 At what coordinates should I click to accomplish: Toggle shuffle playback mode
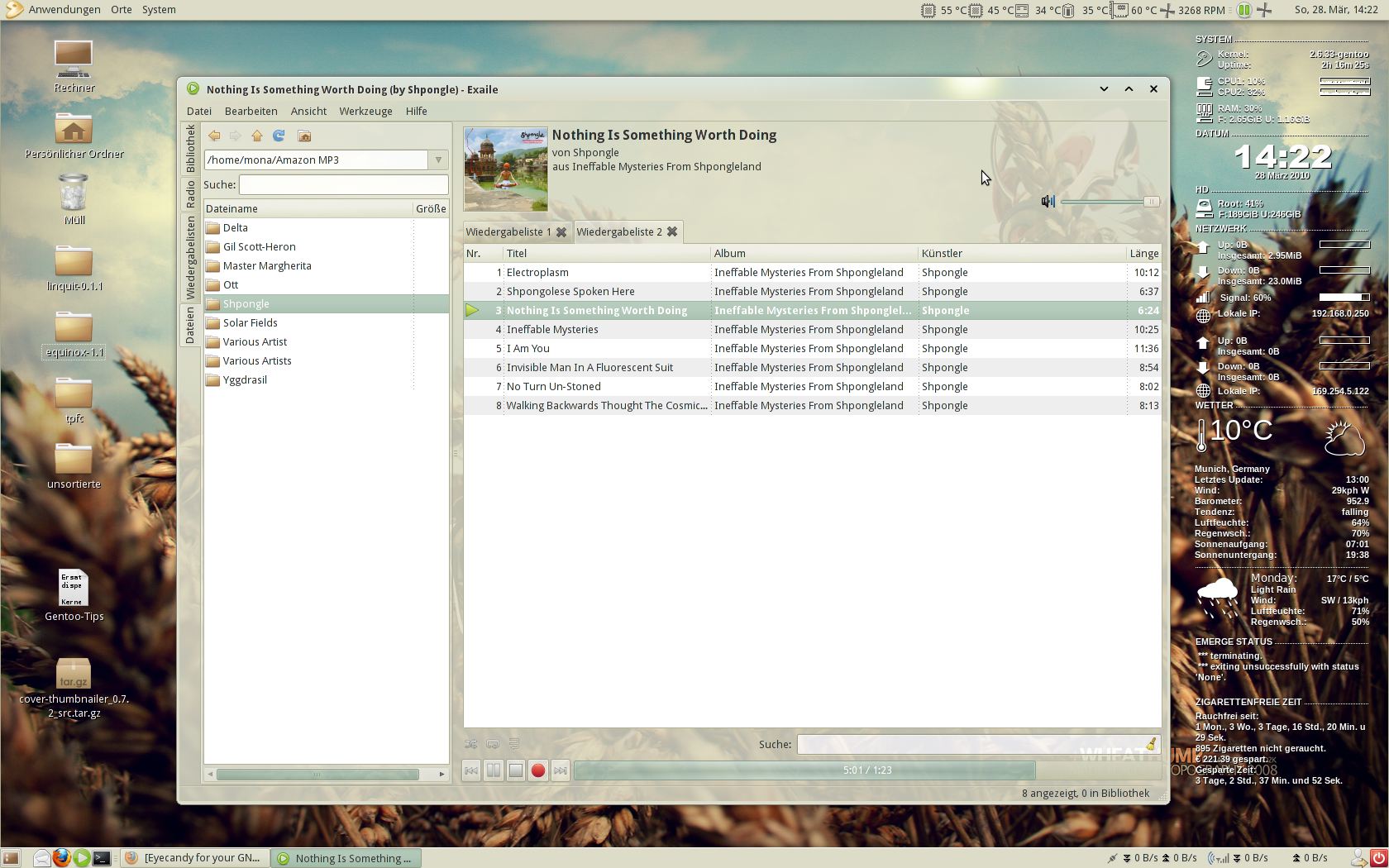(470, 743)
